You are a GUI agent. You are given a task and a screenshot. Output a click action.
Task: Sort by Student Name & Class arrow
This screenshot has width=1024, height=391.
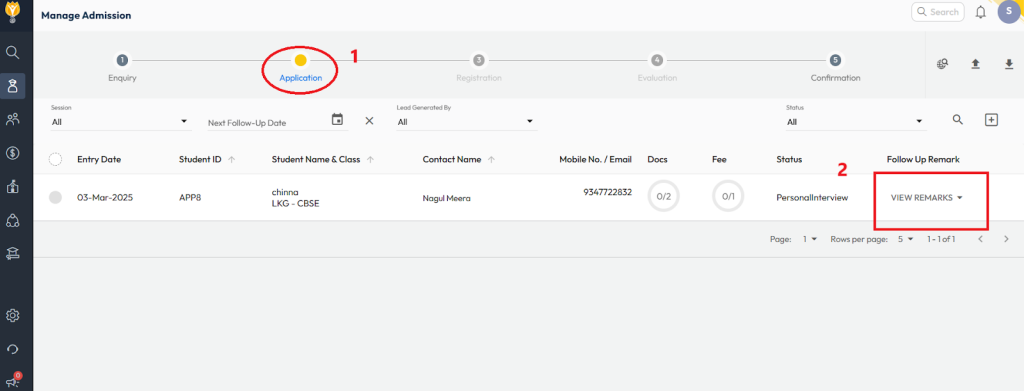click(371, 160)
